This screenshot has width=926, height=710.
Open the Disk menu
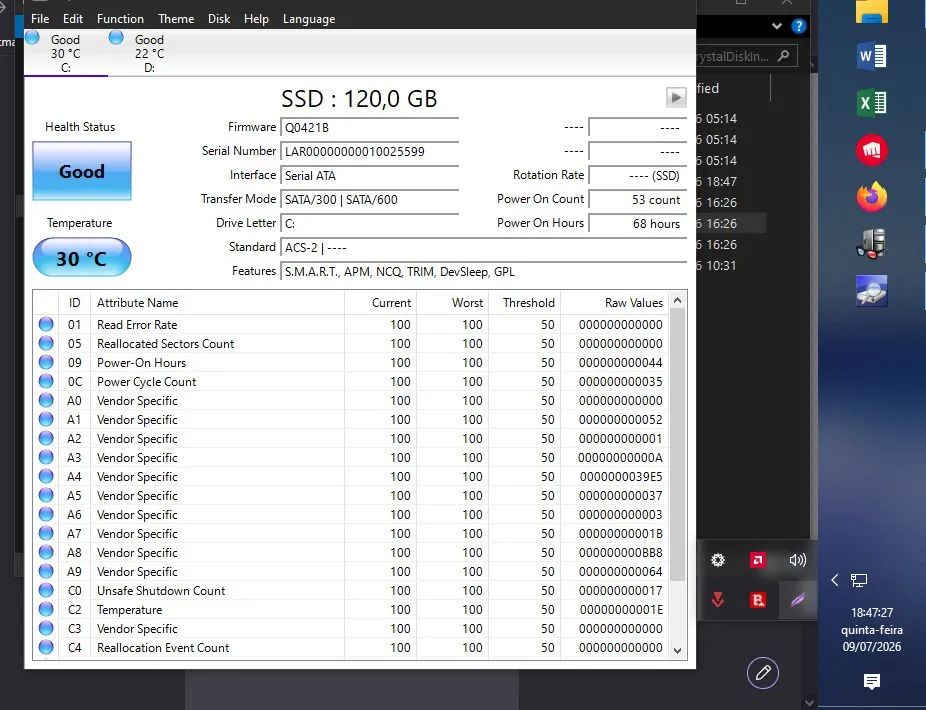pyautogui.click(x=219, y=19)
